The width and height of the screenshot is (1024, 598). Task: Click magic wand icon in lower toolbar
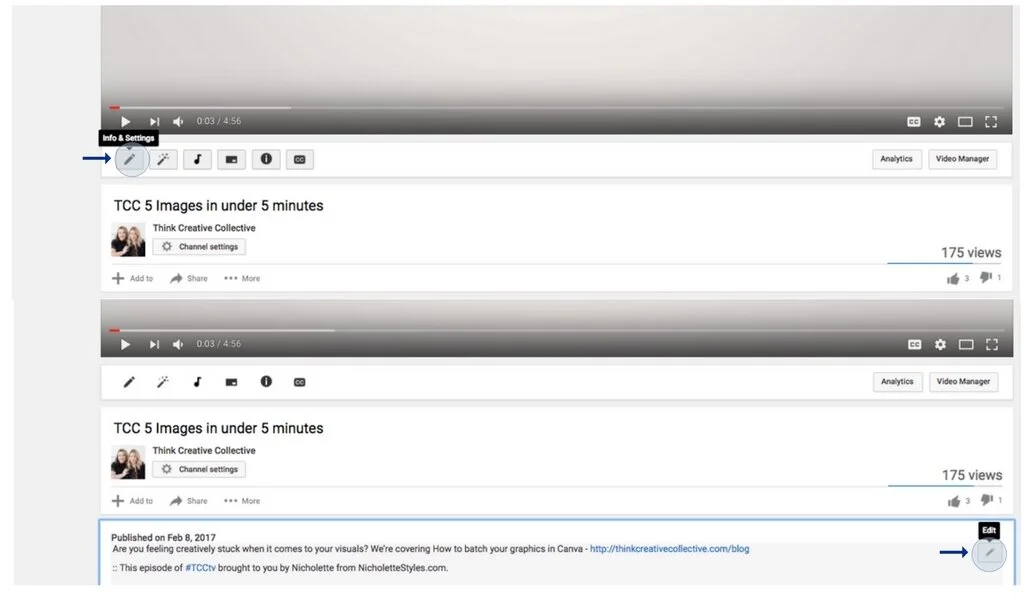coord(163,382)
